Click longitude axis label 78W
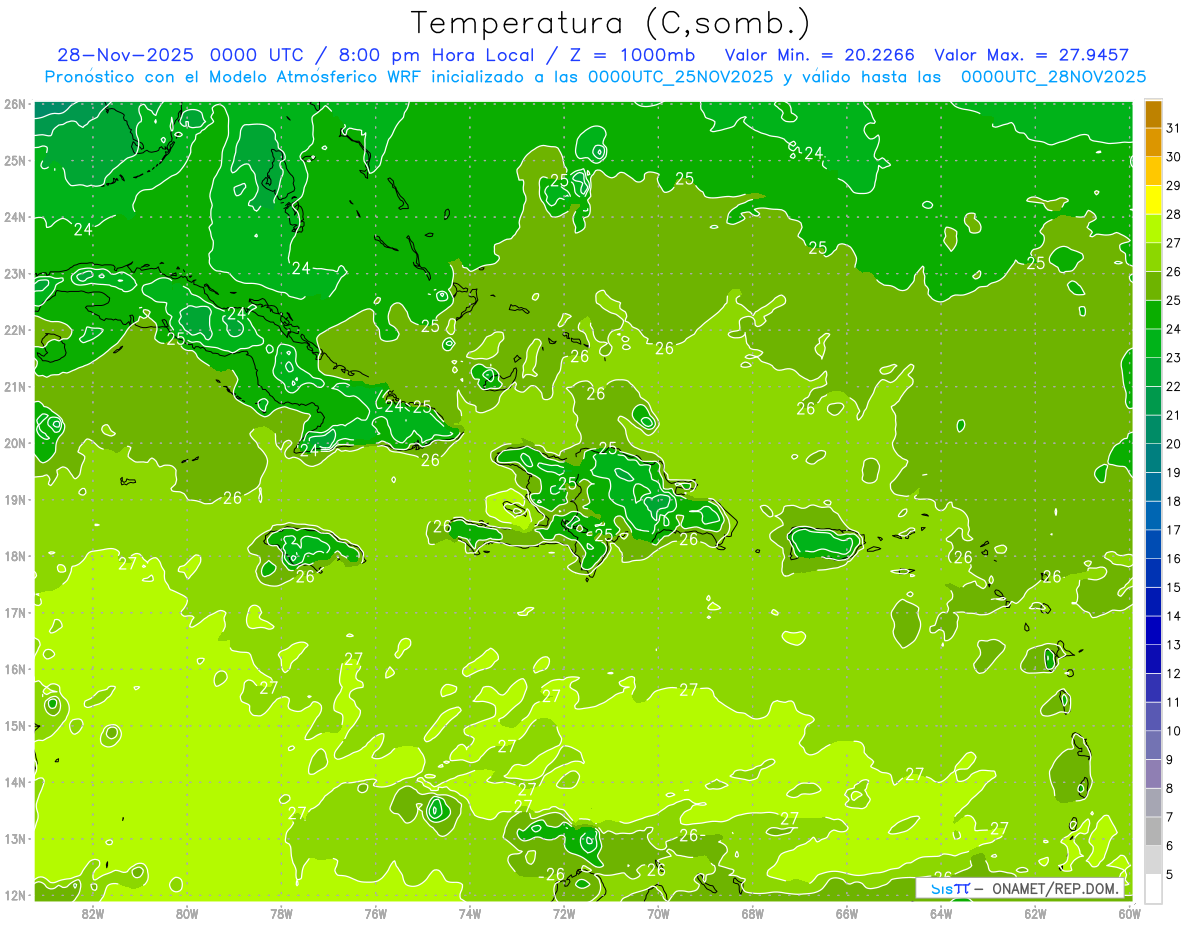Screen dimensions: 1200x927 (281, 913)
